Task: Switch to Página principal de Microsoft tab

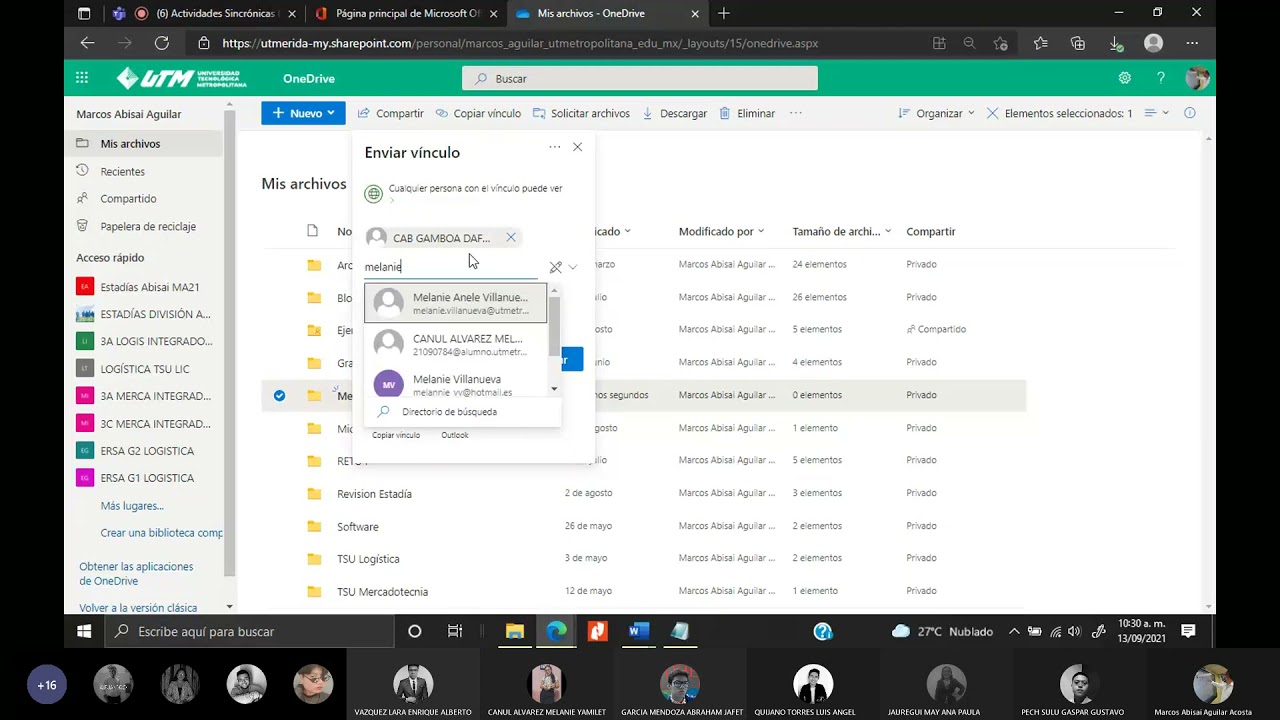Action: click(x=407, y=14)
